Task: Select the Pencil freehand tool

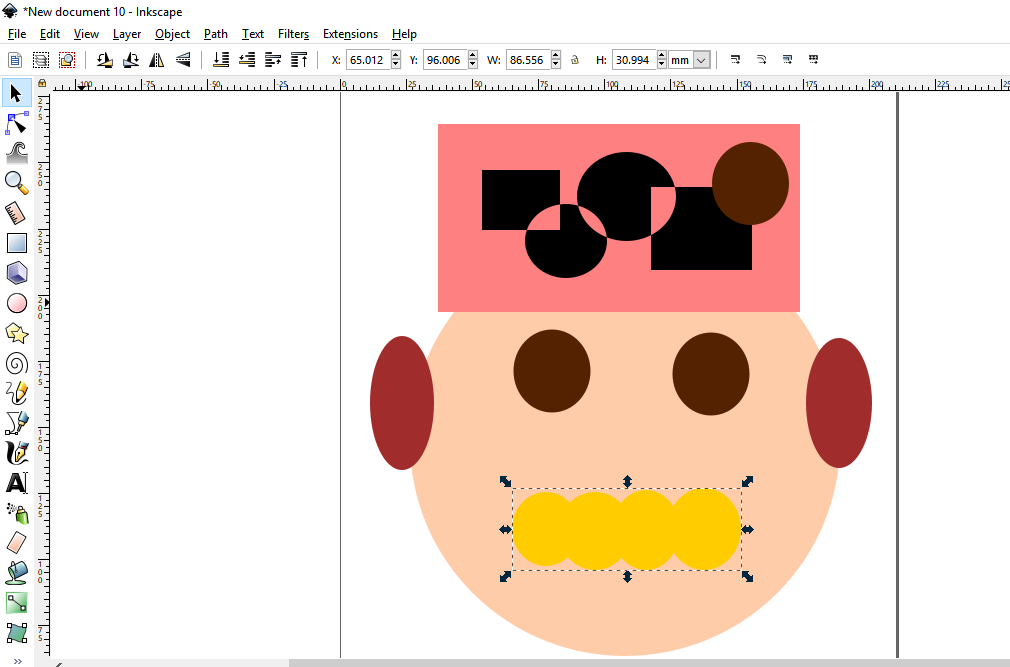Action: tap(17, 393)
